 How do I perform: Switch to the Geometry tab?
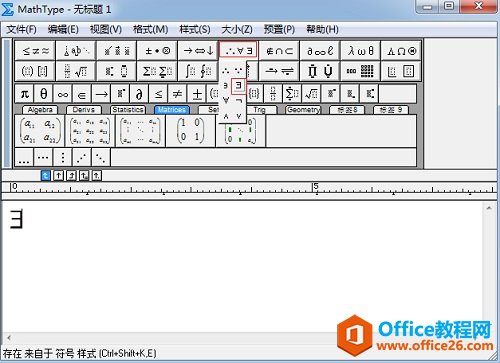[x=303, y=110]
